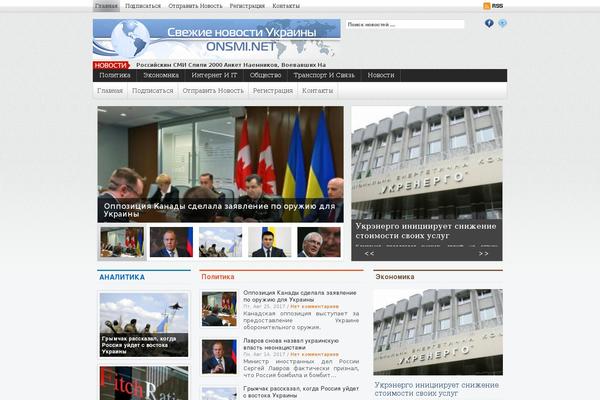Screen dimensions: 600x400
Task: Open the Facebook page icon
Action: point(489,23)
